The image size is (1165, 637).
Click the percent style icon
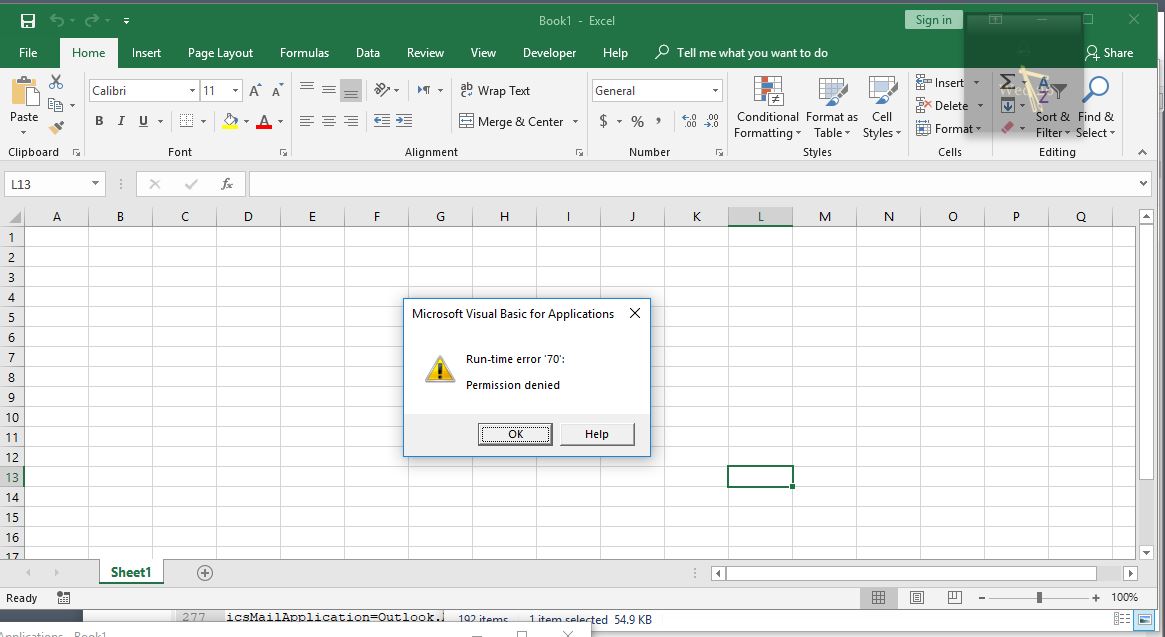coord(637,121)
